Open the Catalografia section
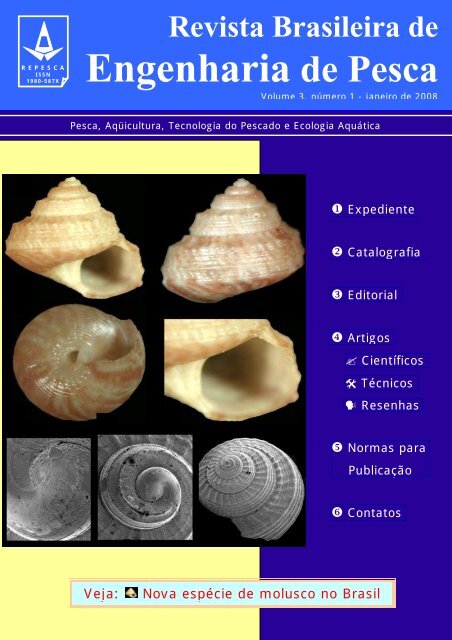 point(384,252)
